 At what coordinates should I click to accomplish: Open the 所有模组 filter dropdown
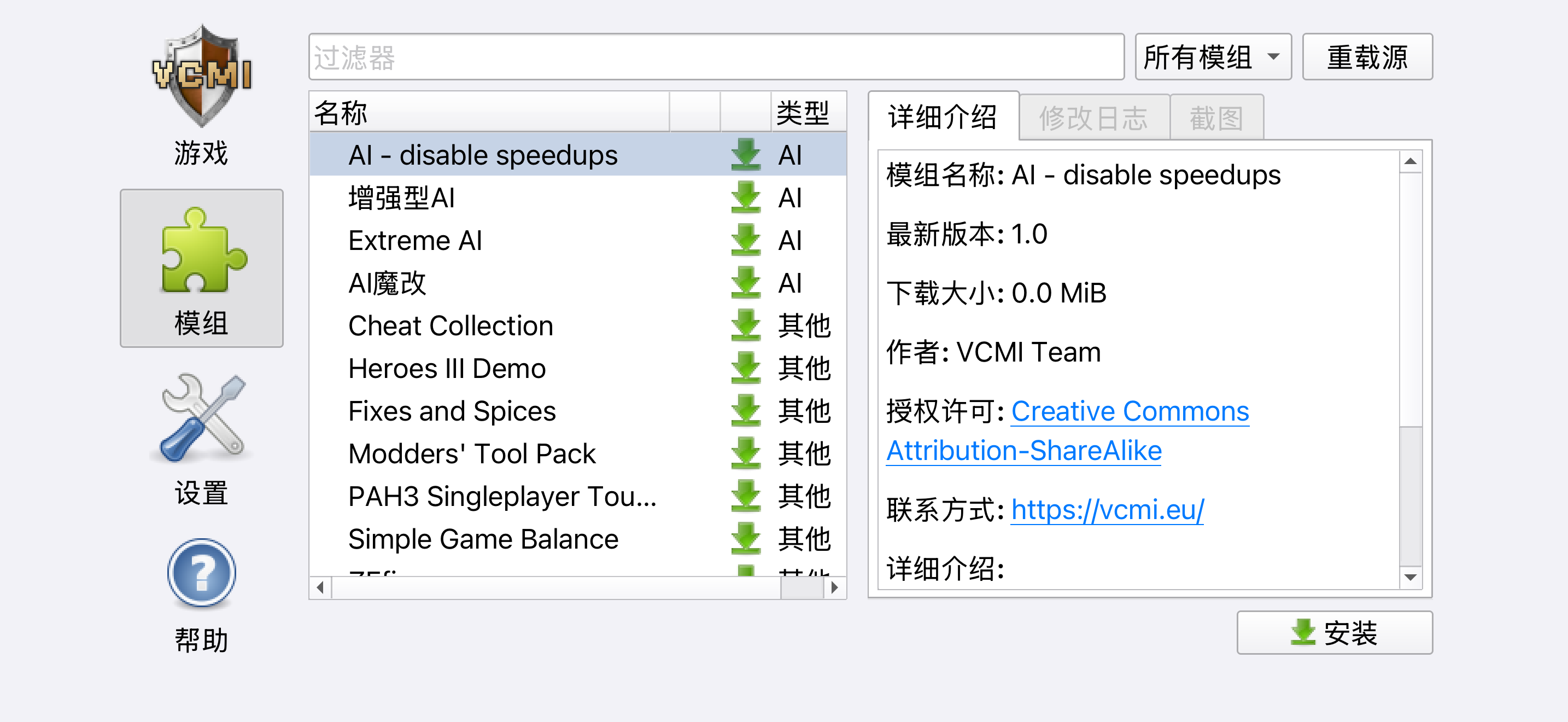[x=1212, y=57]
